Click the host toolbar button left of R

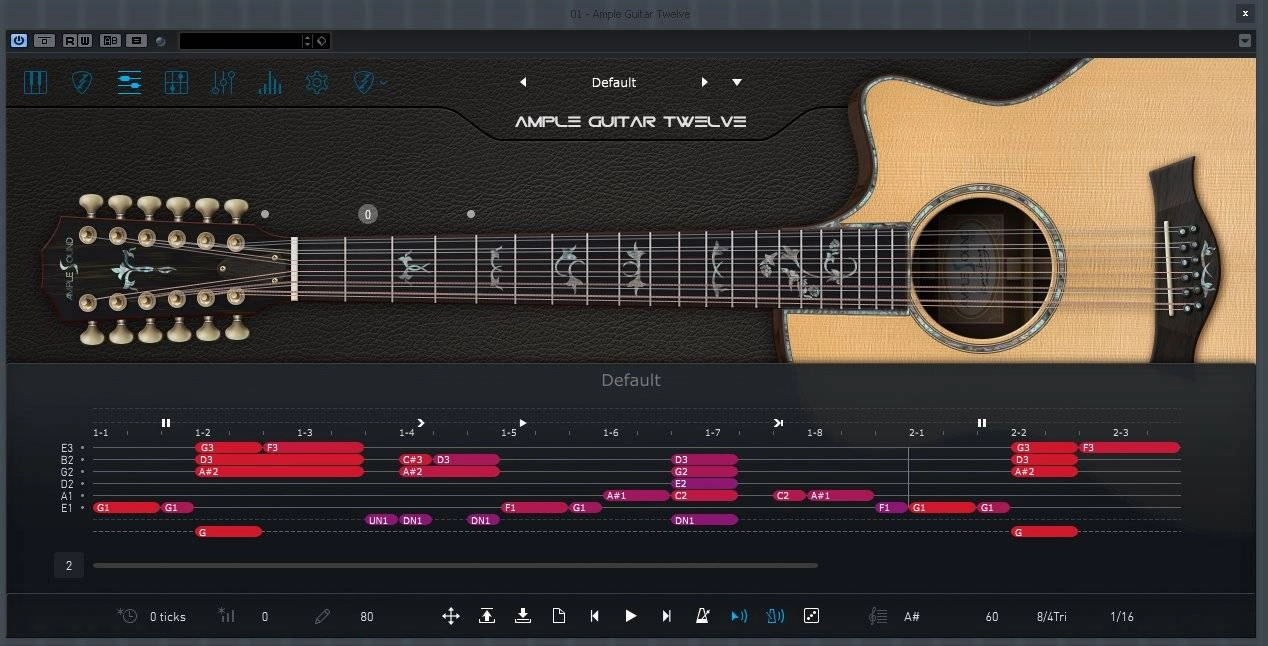click(44, 41)
